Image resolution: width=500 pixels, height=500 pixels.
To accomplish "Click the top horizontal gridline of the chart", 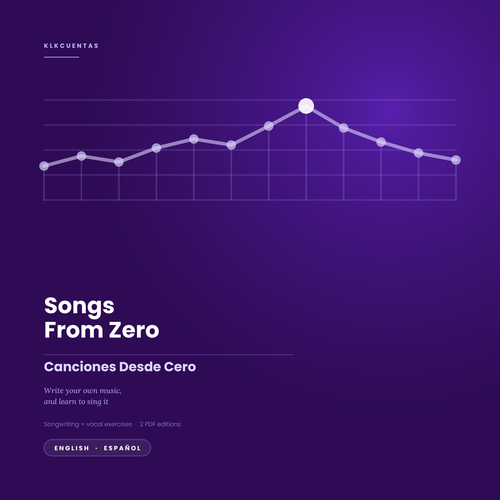I will click(250, 100).
